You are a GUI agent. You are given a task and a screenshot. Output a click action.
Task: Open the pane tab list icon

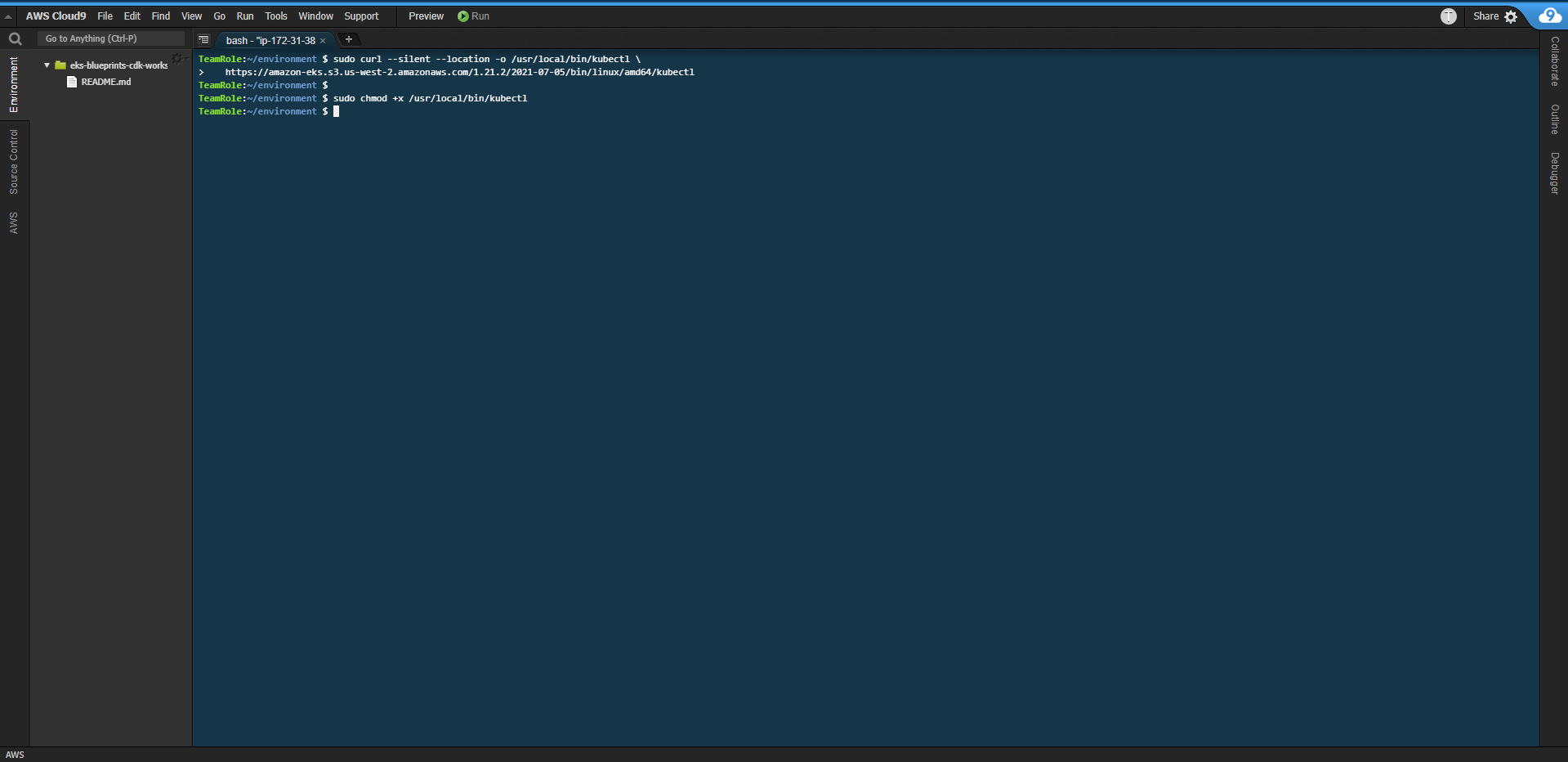[x=203, y=39]
